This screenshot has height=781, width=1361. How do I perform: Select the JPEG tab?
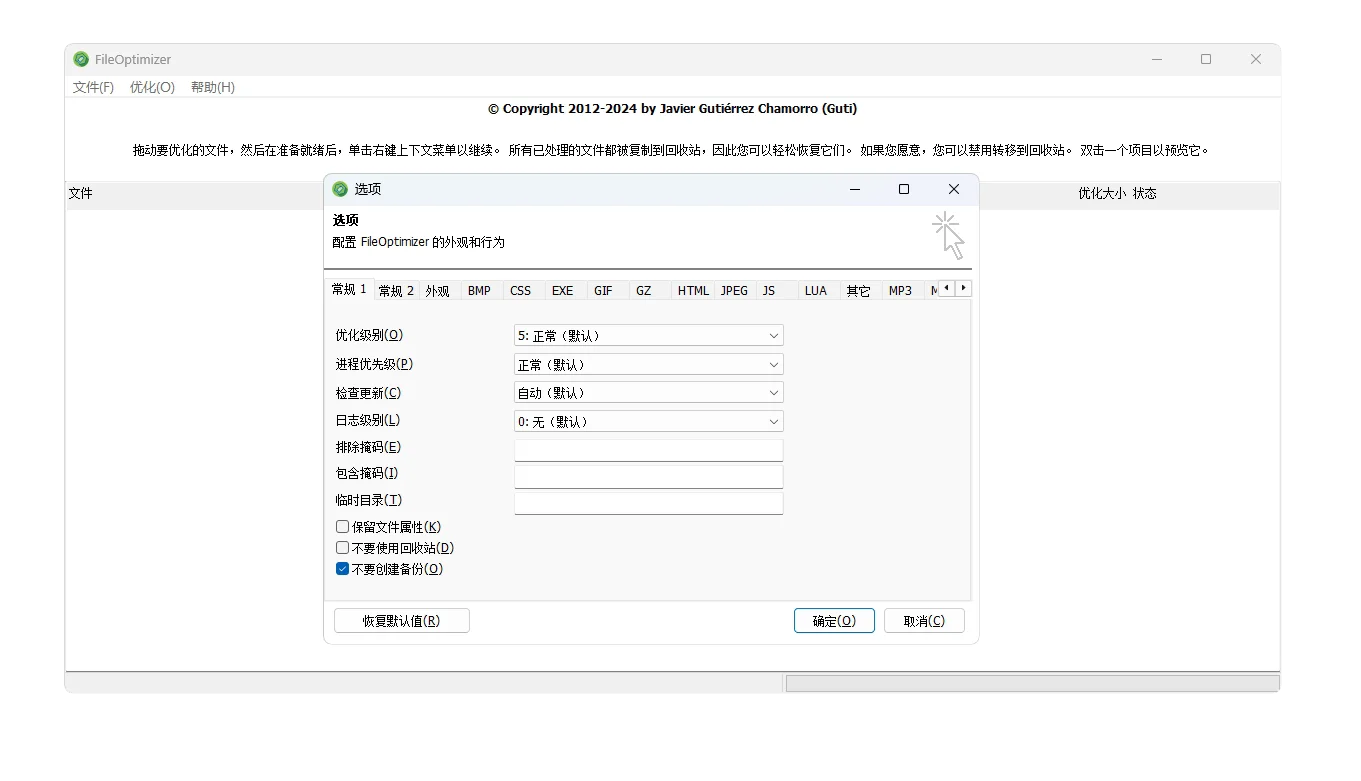click(735, 291)
